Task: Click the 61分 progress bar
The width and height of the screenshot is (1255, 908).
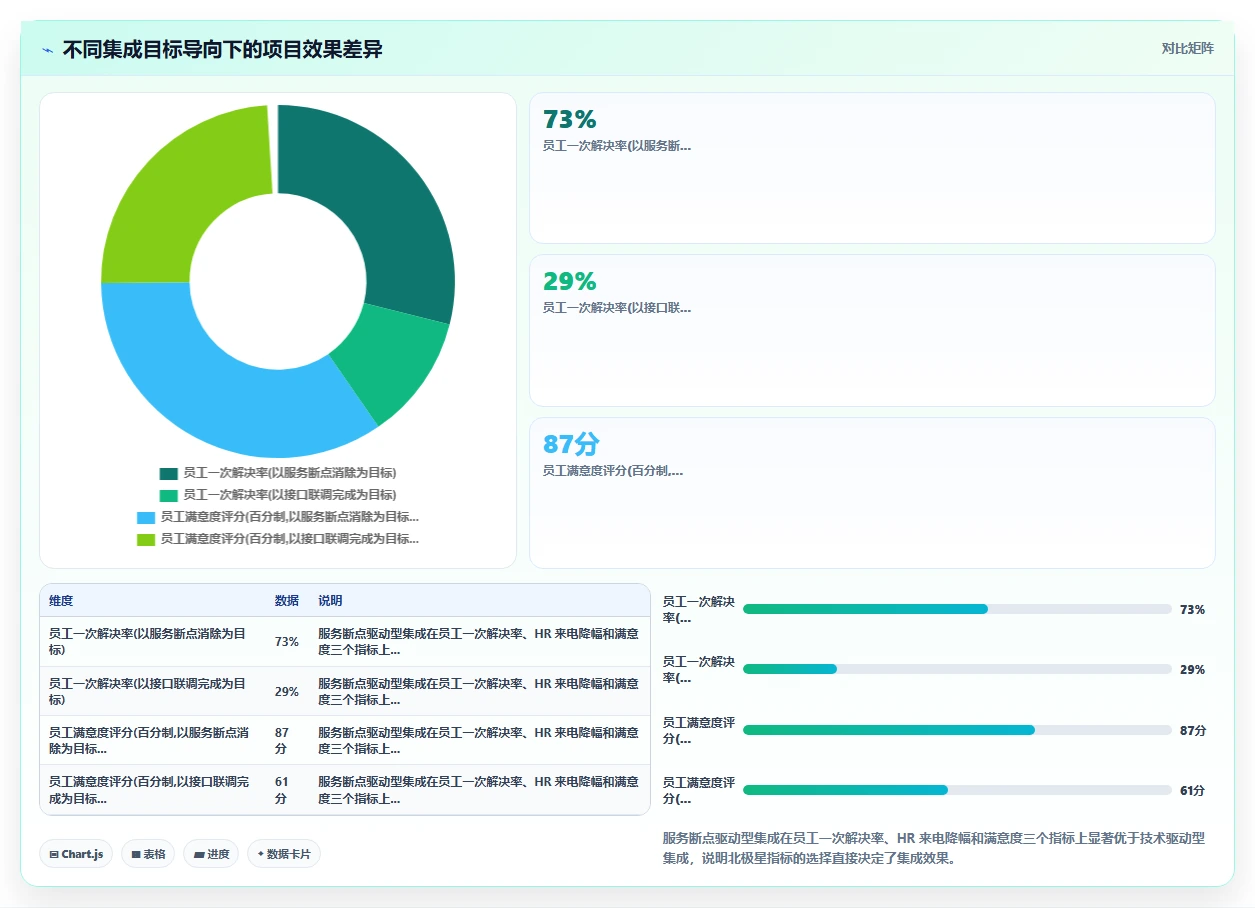Action: (957, 790)
